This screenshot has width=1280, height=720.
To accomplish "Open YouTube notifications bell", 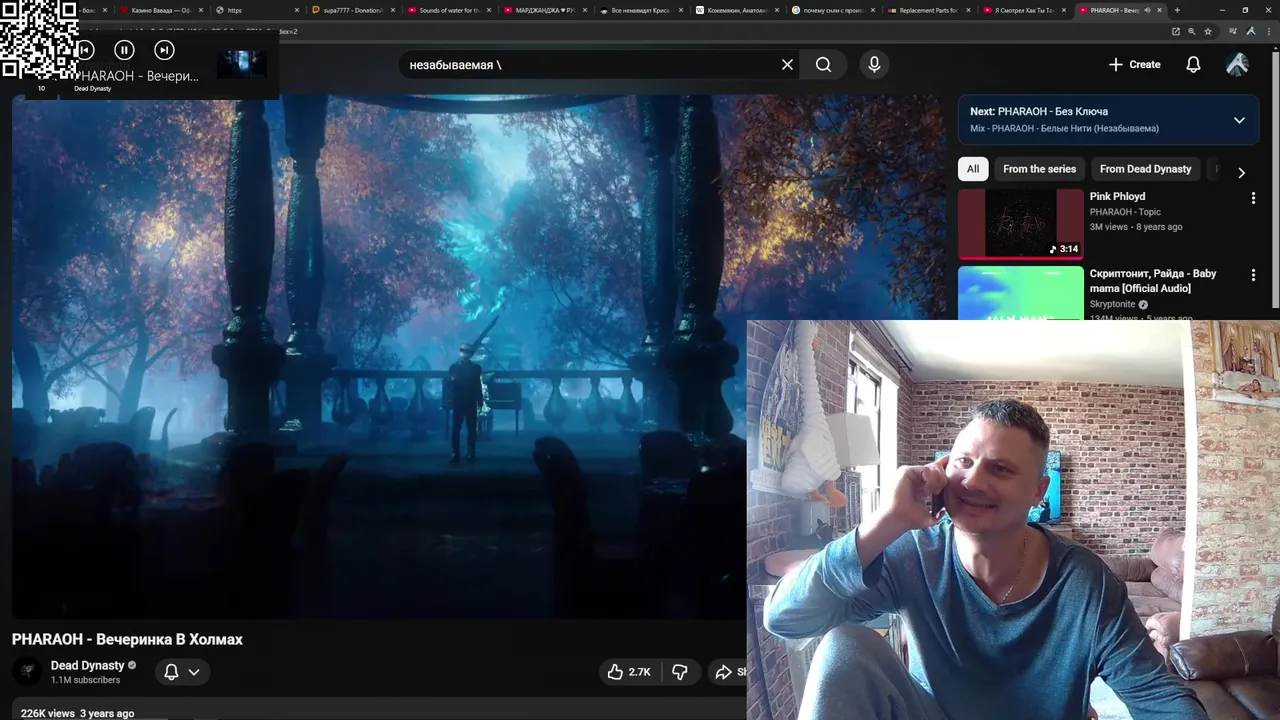I will coord(1193,64).
